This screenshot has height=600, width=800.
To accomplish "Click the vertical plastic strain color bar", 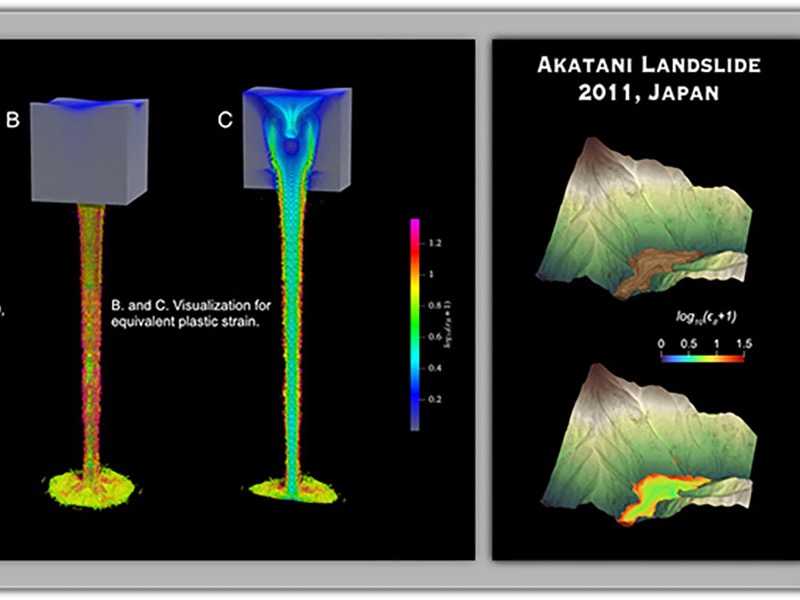I will pyautogui.click(x=415, y=324).
